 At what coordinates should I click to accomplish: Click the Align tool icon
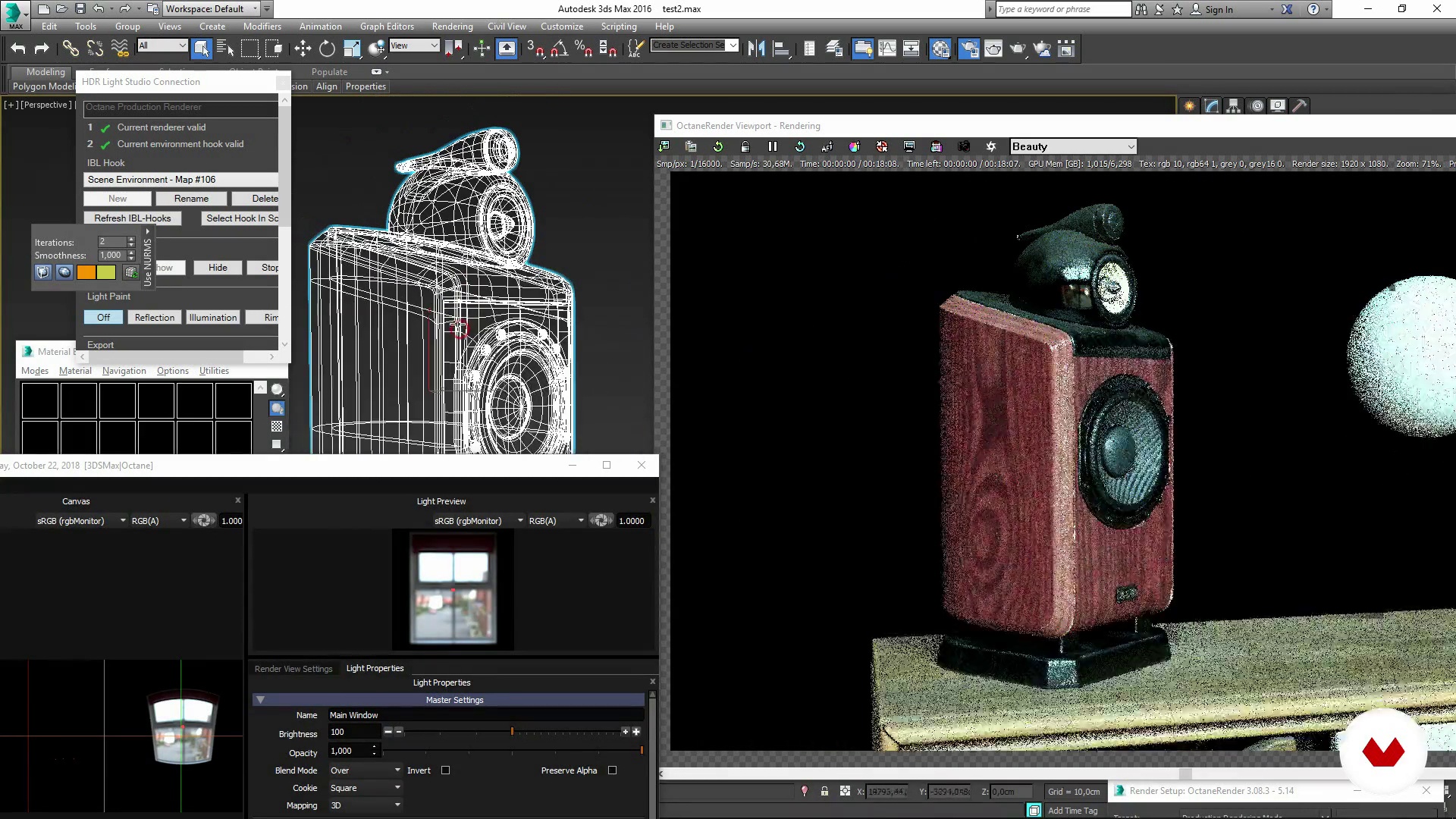[x=780, y=49]
